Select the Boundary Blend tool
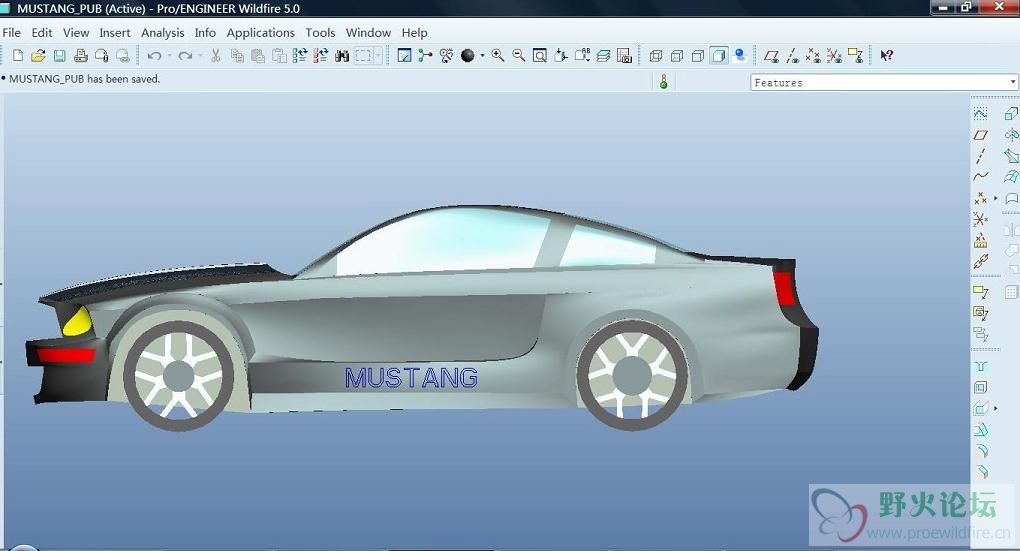The image size is (1020, 551). coord(1011,177)
